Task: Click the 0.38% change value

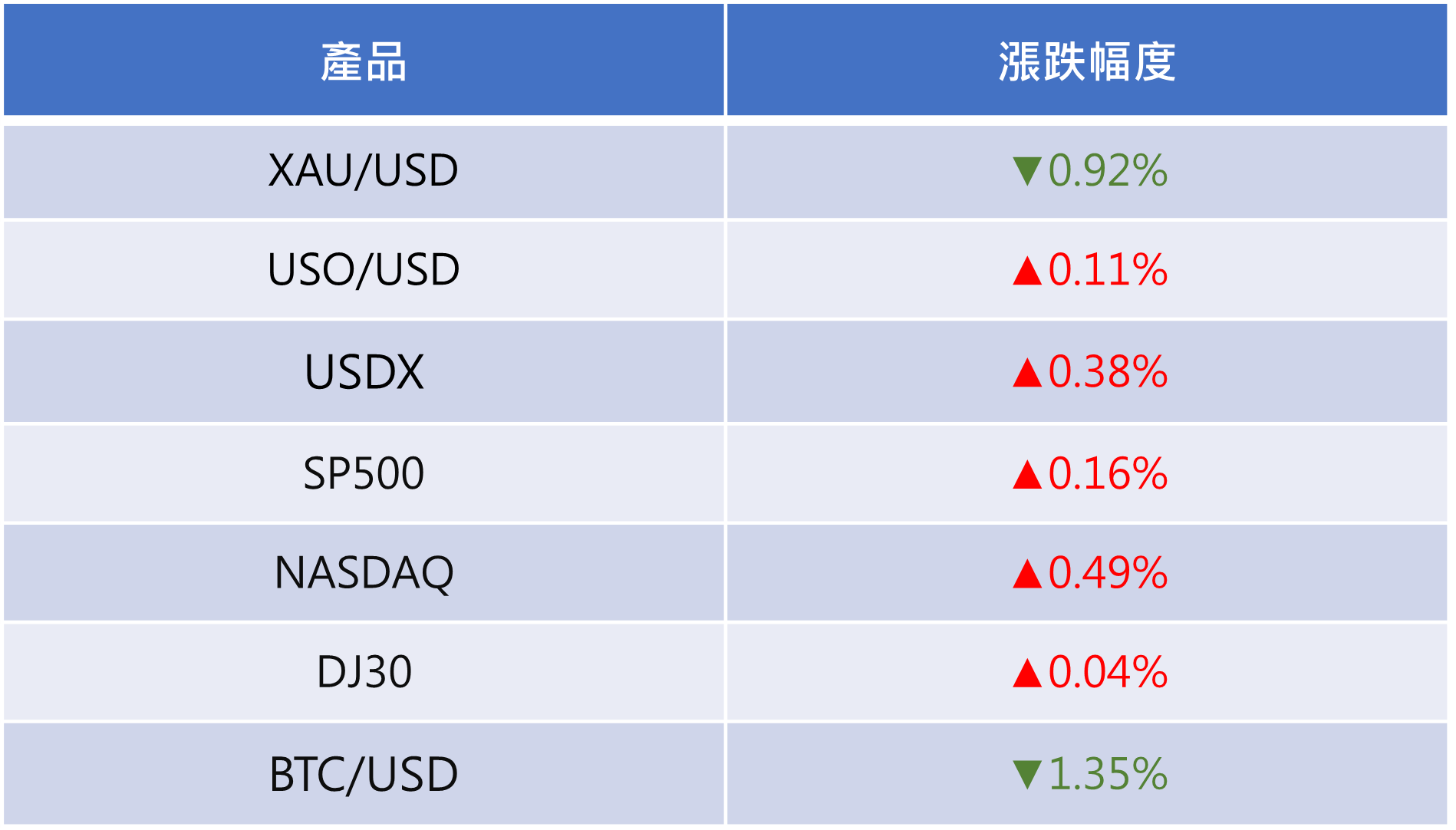Action: point(1108,372)
